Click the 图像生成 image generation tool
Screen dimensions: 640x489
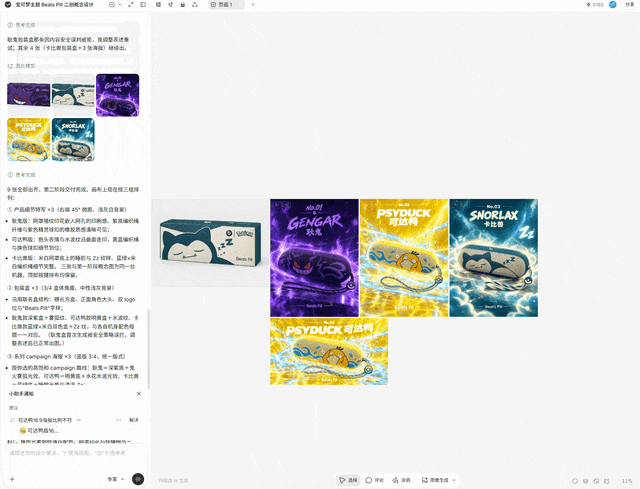tap(435, 480)
